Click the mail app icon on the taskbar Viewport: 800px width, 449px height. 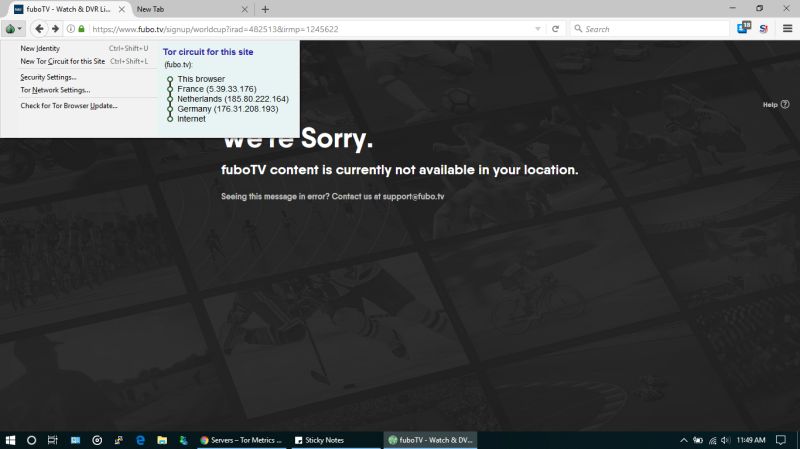click(75, 440)
